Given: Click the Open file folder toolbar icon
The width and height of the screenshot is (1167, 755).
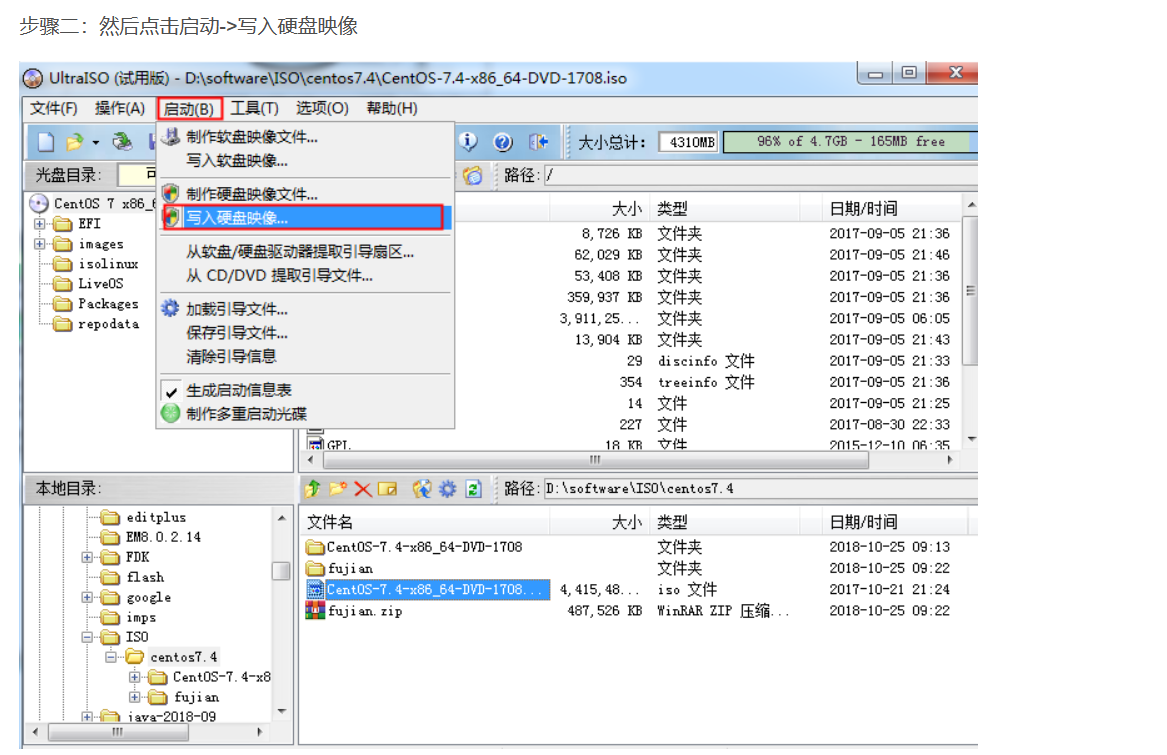Looking at the screenshot, I should 74,141.
